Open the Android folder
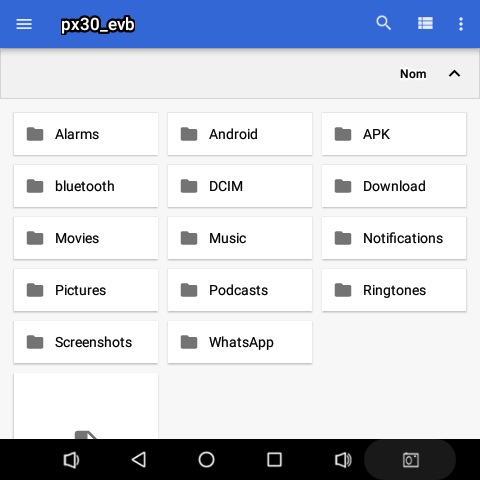480x480 pixels. (240, 134)
